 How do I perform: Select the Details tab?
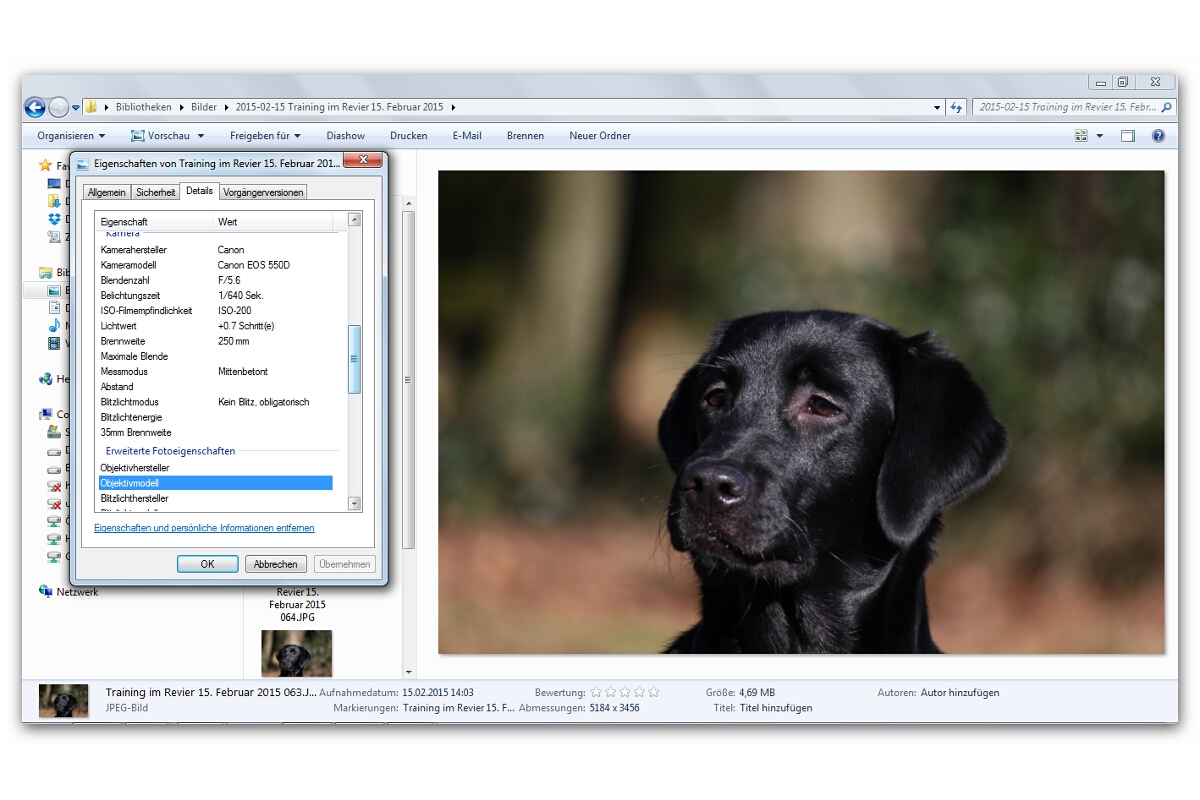pyautogui.click(x=199, y=190)
